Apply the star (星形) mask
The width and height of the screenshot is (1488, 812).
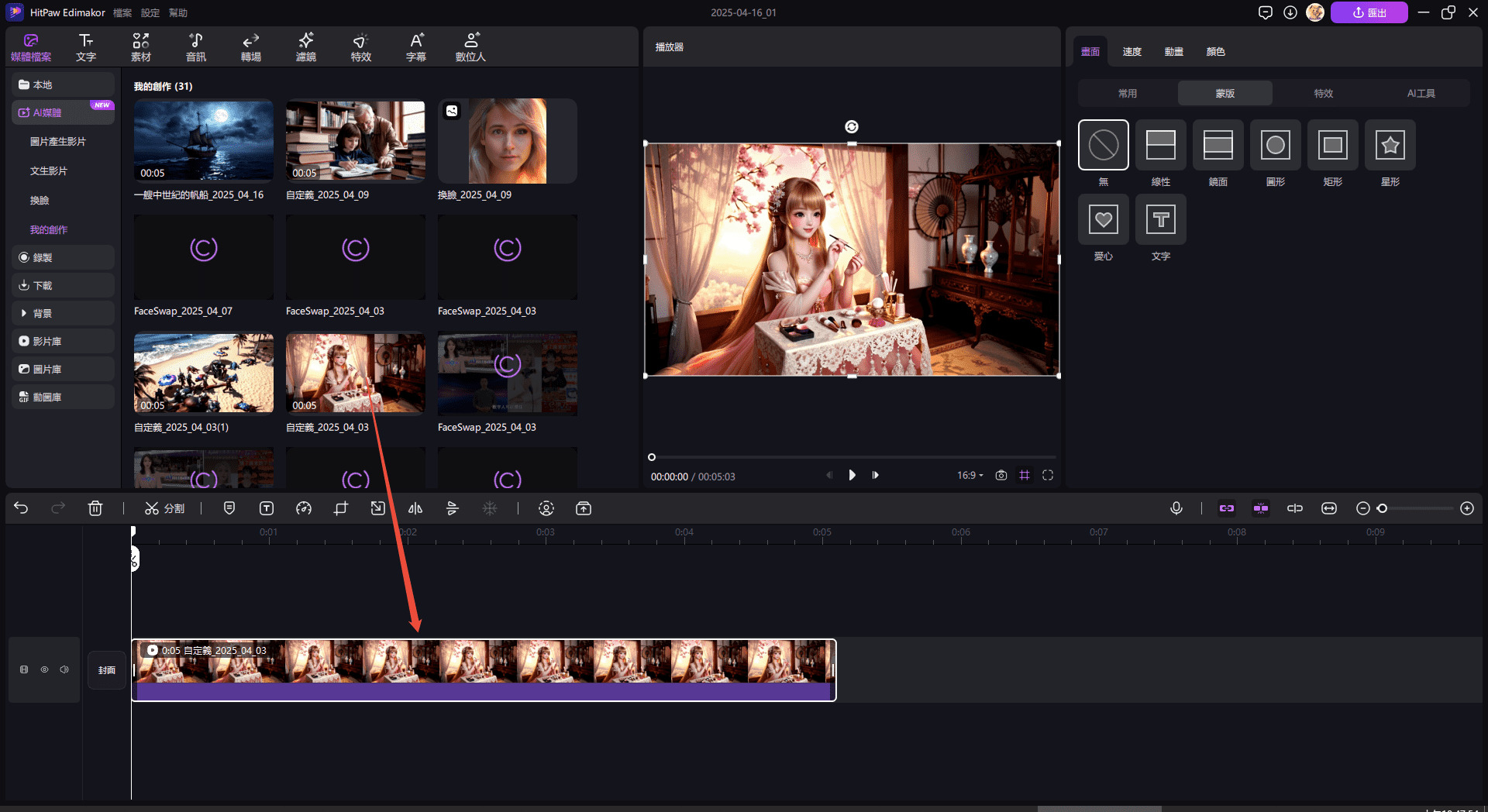1390,145
